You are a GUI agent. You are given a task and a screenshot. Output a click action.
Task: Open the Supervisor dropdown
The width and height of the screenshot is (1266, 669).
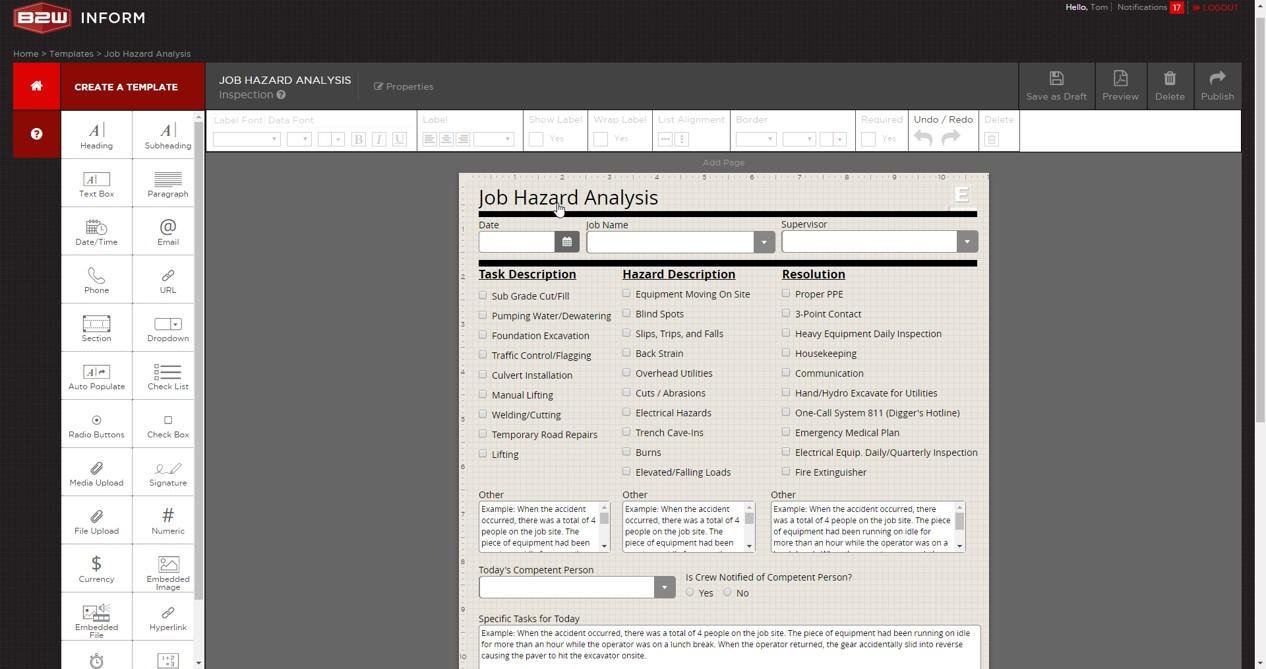click(966, 241)
